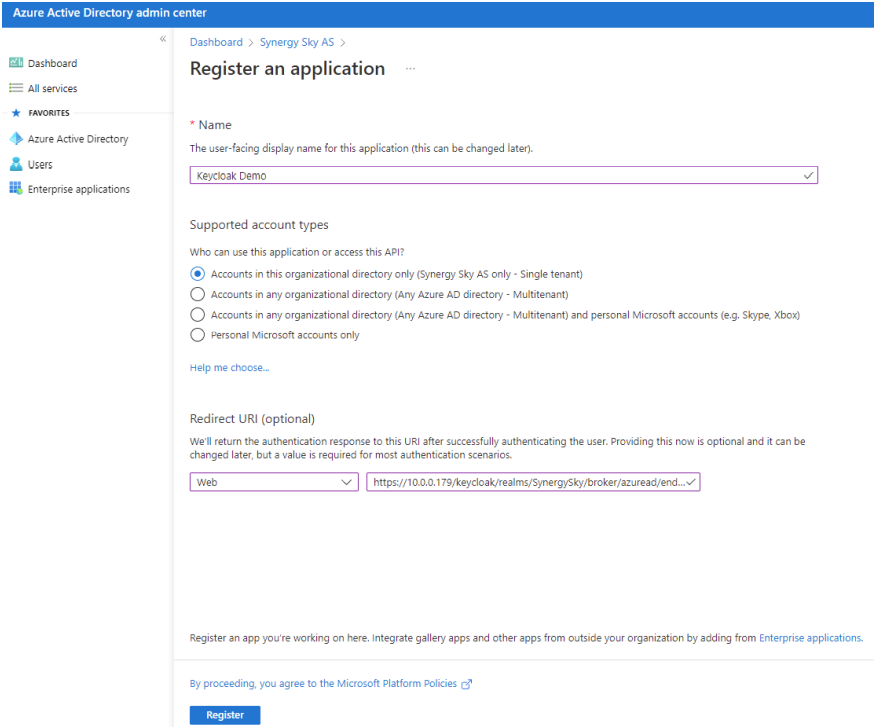Select Personal Microsoft accounts only option
This screenshot has height=727, width=874.
[x=197, y=335]
